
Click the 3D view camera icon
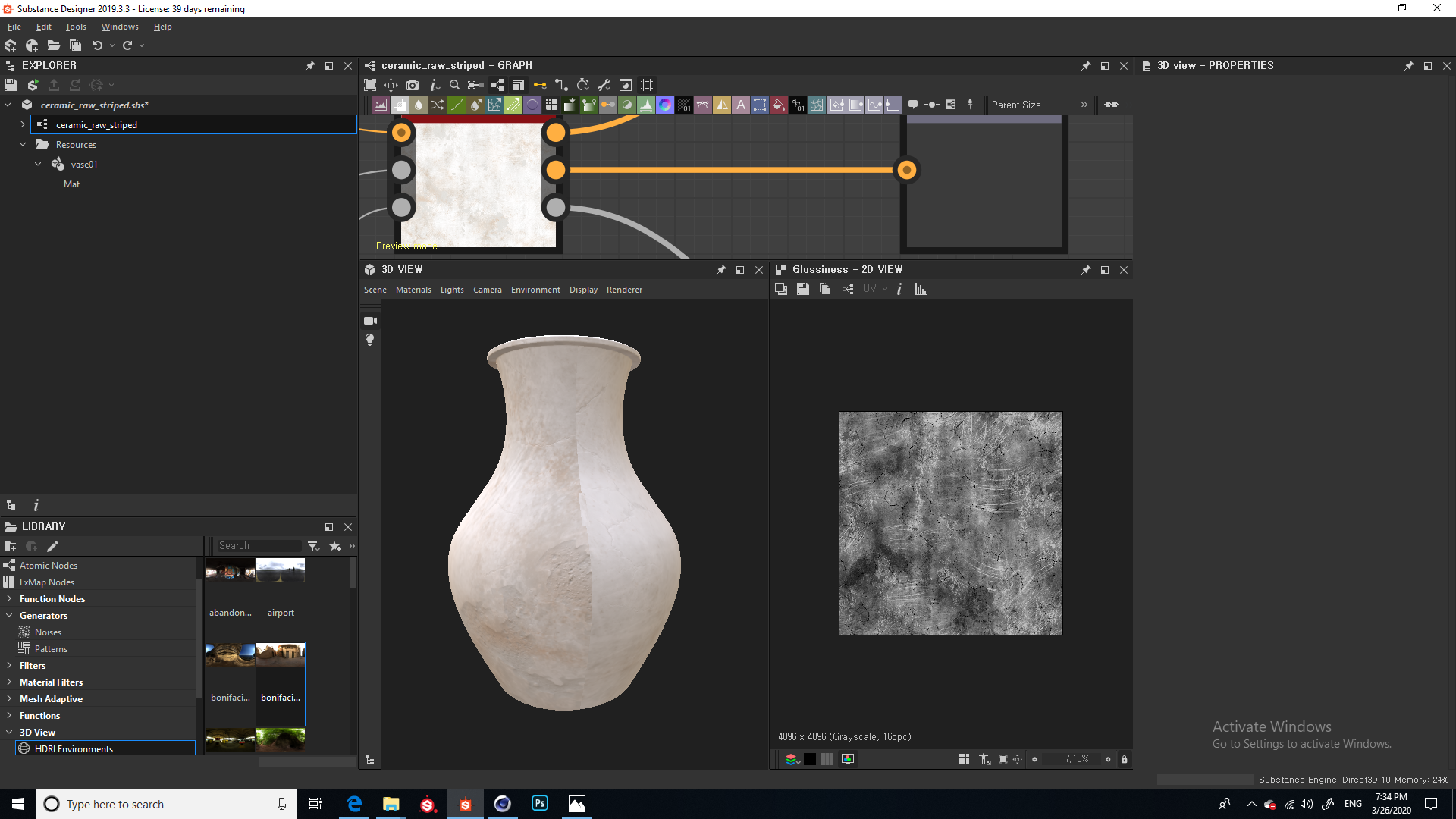(x=370, y=321)
